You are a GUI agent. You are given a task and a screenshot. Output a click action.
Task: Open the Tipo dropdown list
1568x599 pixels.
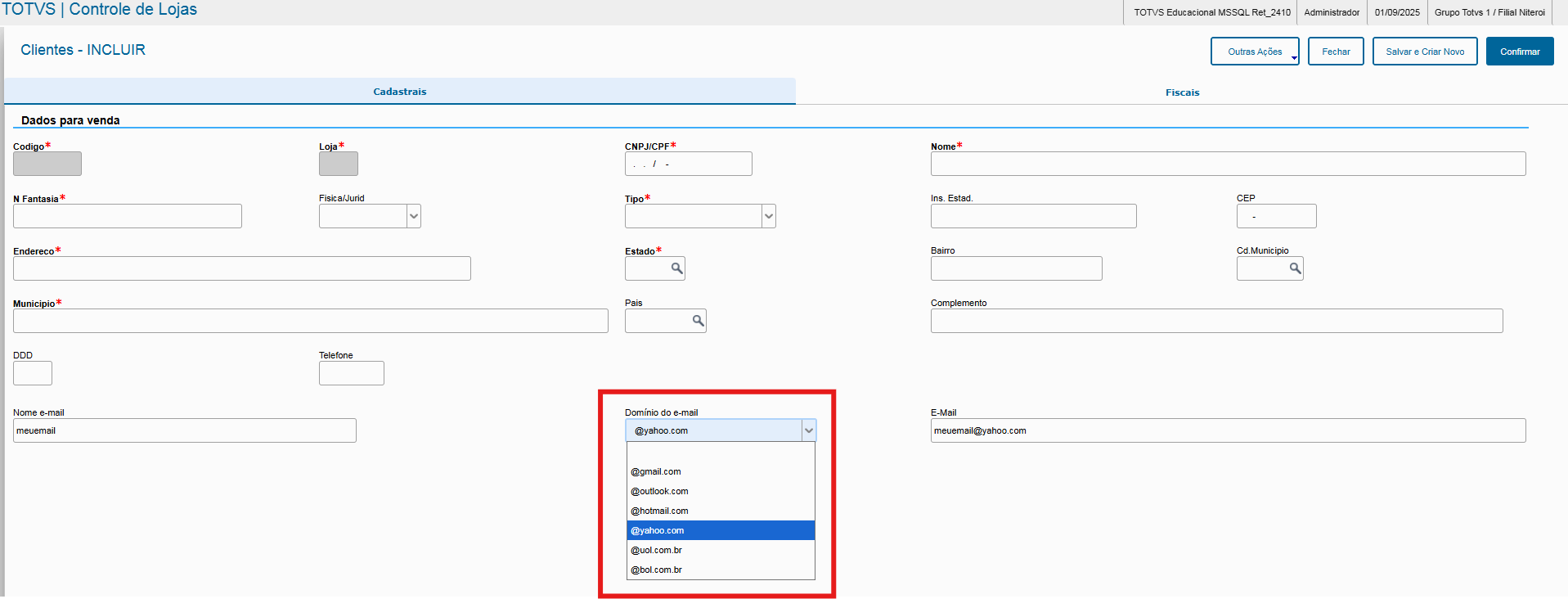pos(769,216)
